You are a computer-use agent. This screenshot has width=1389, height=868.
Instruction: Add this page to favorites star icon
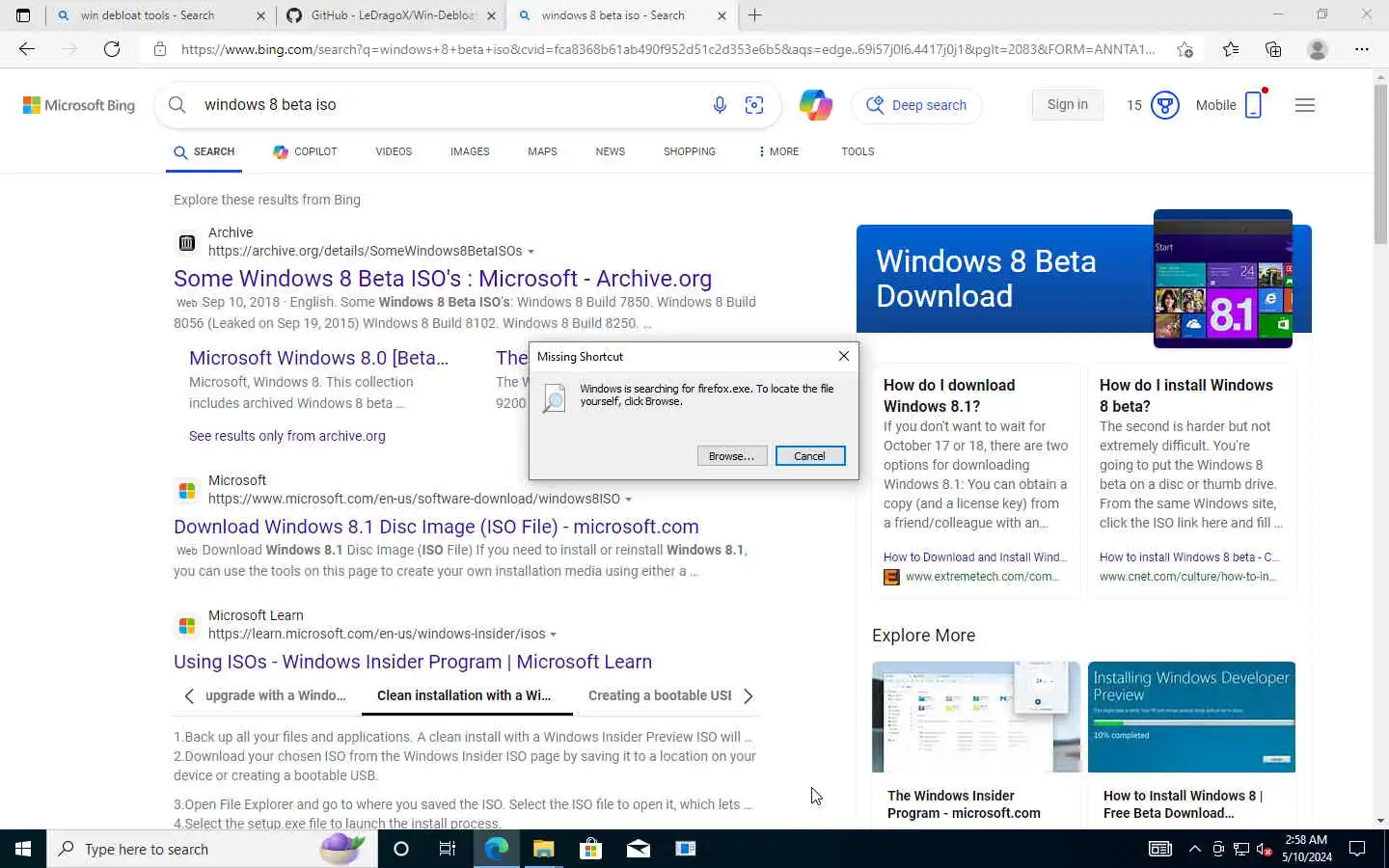[x=1185, y=49]
